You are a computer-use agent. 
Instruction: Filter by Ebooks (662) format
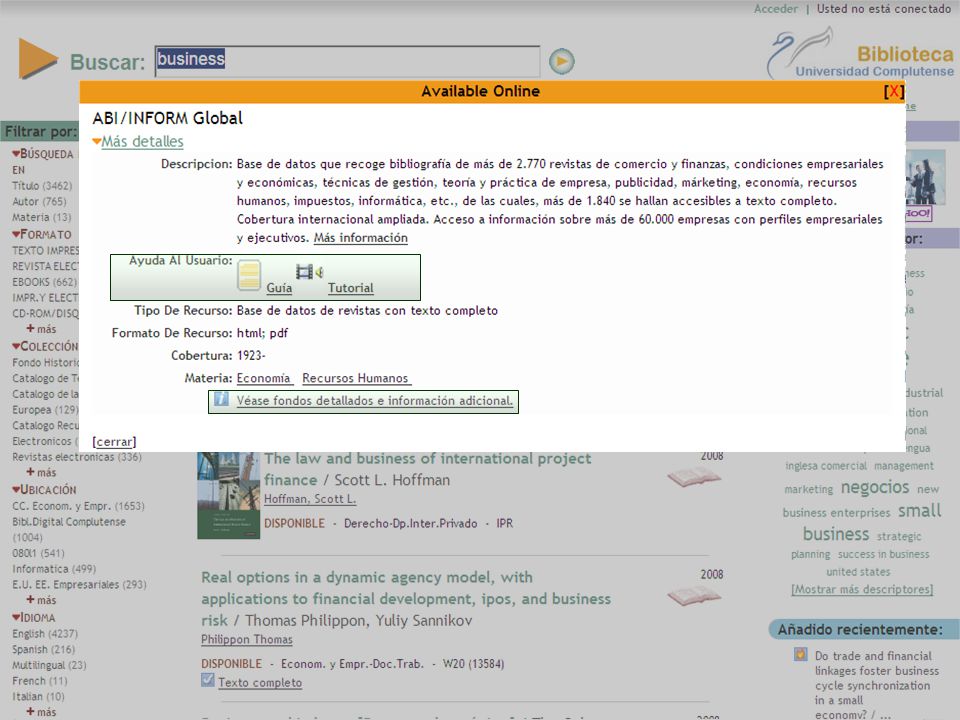[x=45, y=282]
